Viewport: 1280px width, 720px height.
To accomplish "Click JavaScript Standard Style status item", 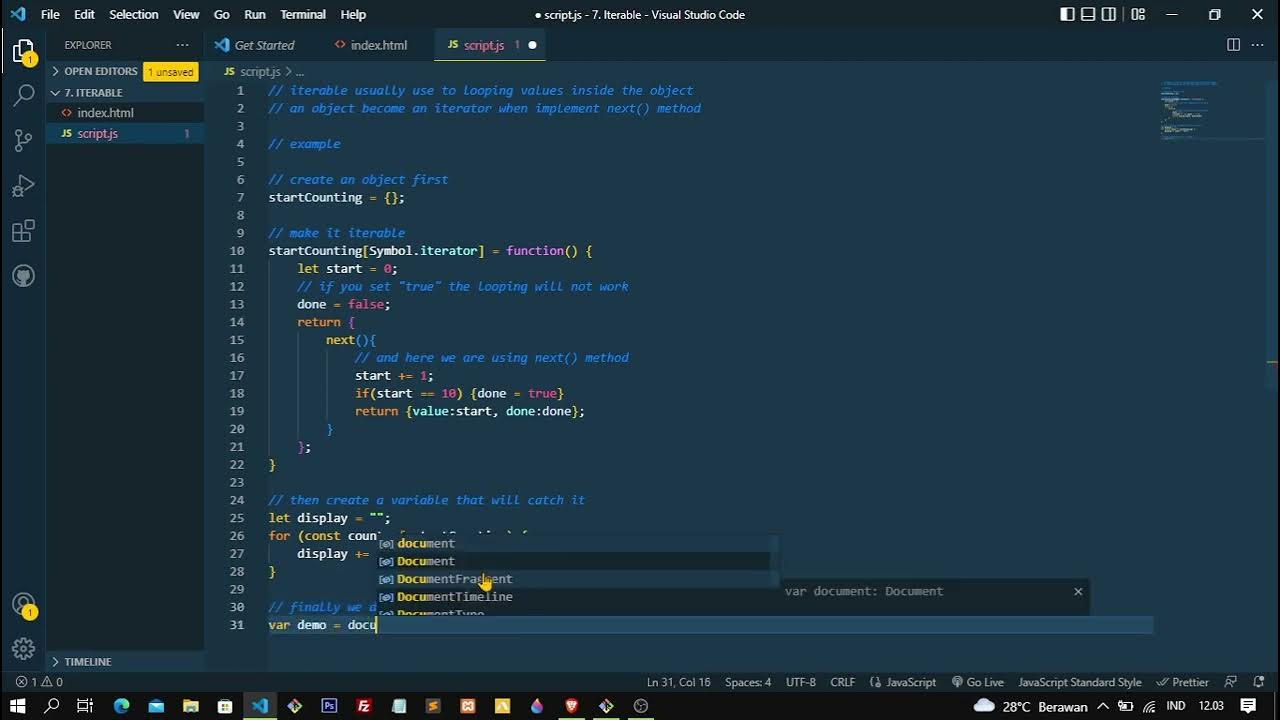I will coord(1079,682).
